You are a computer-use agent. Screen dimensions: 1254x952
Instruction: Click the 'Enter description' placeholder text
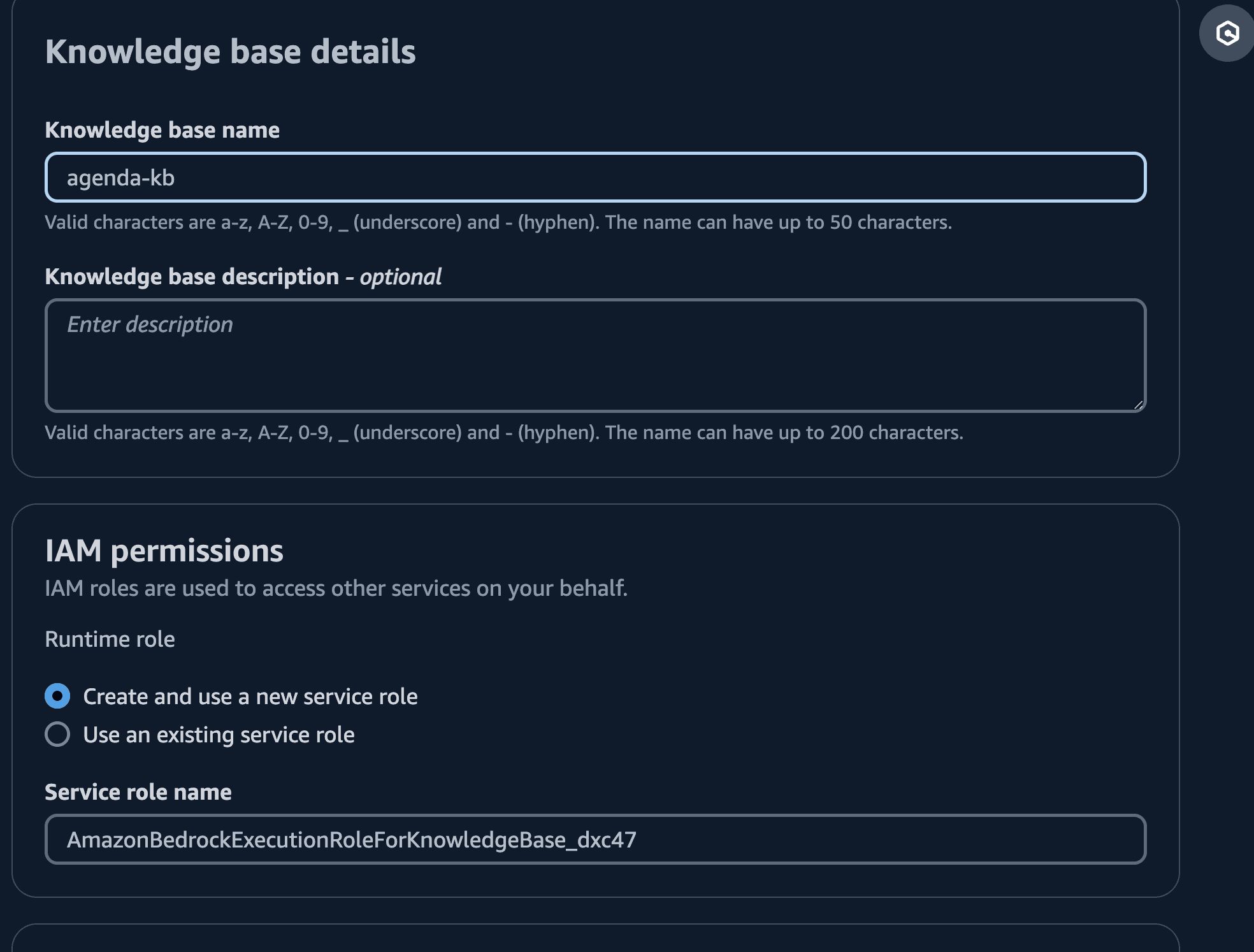point(150,324)
